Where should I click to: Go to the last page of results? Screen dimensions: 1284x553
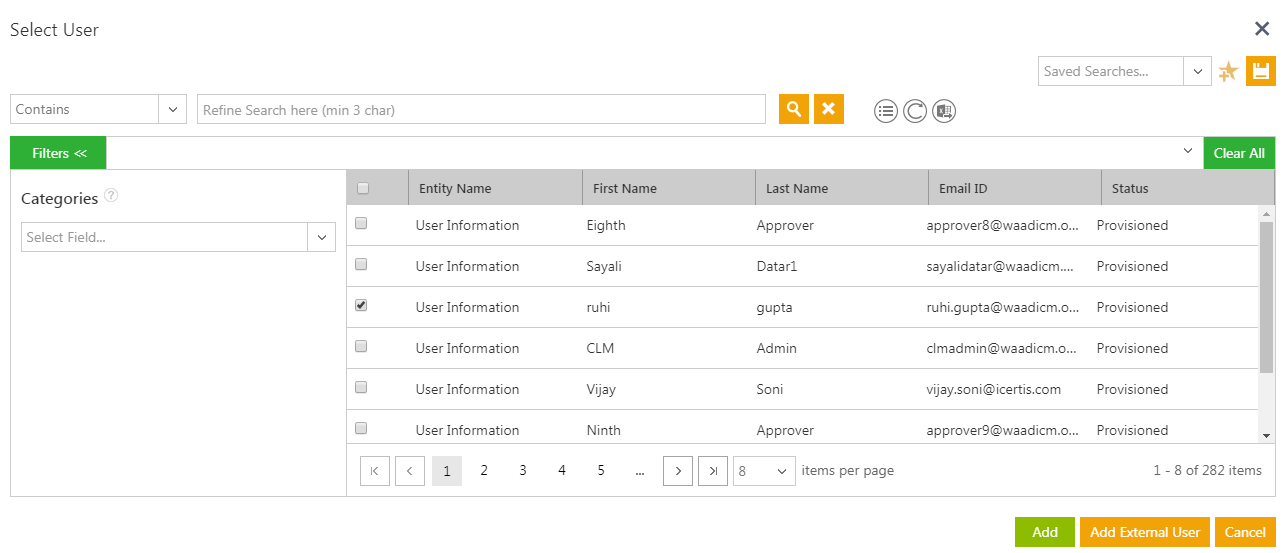tap(713, 471)
